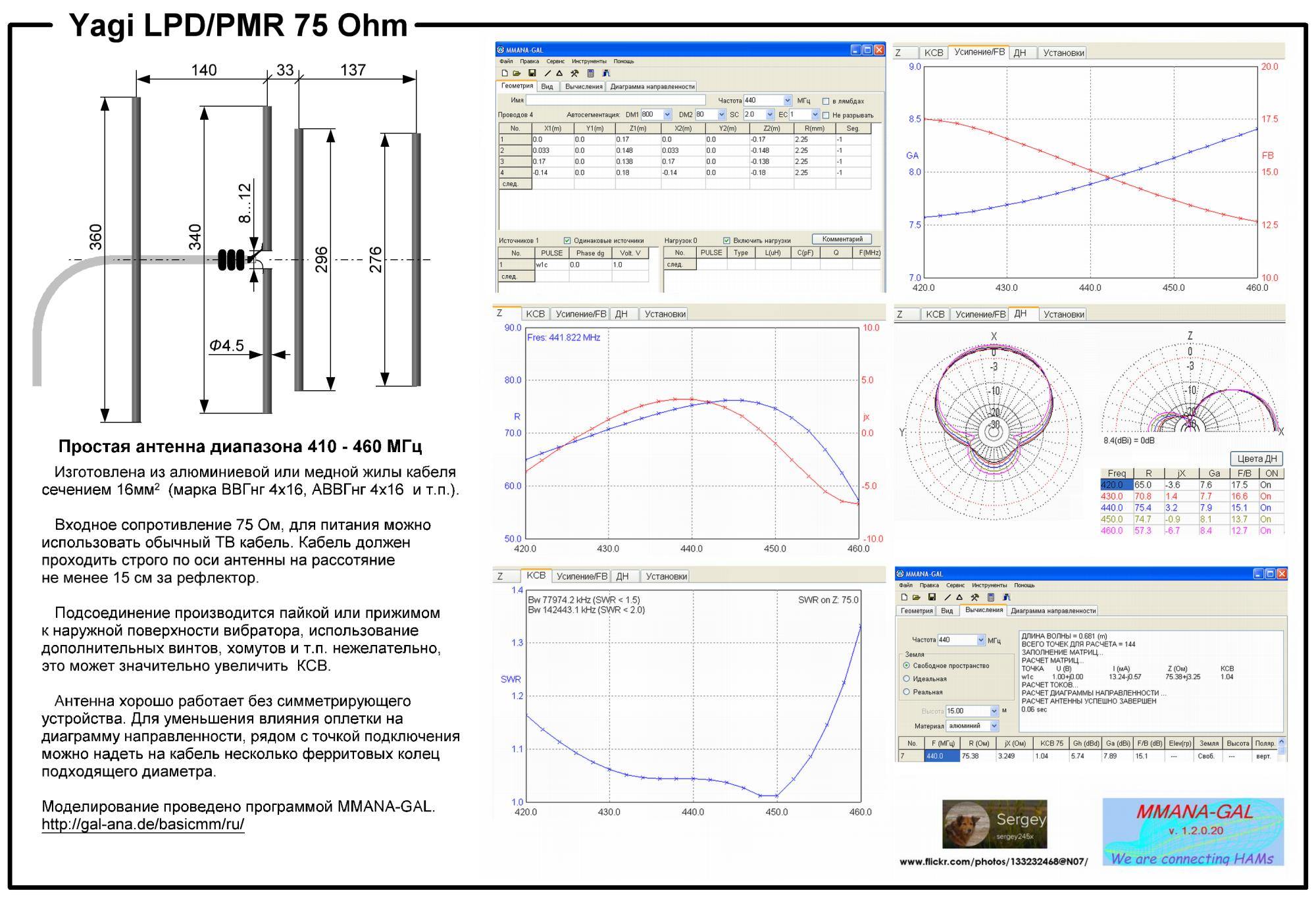Viewport: 1316px width, 897px height.
Task: Select the 'Идеальная' ground radio button
Action: (x=907, y=679)
